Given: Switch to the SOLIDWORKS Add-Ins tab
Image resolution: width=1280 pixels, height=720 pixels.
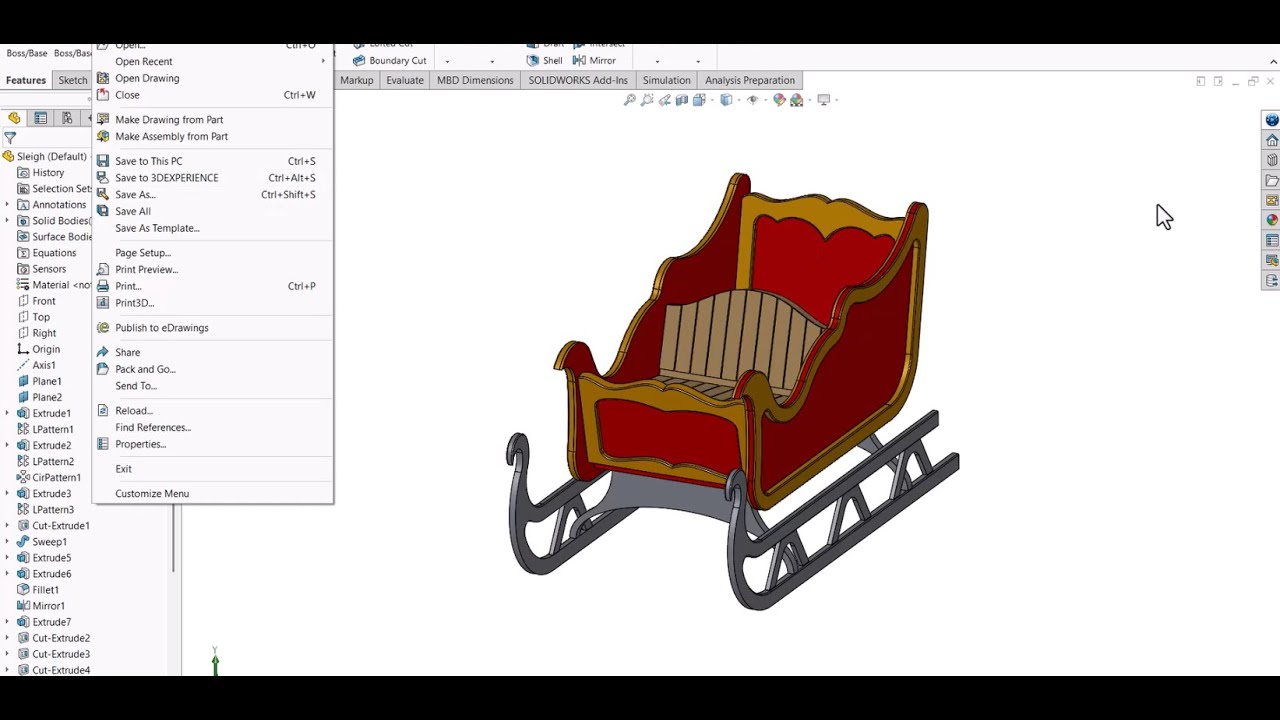Looking at the screenshot, I should click(x=578, y=80).
